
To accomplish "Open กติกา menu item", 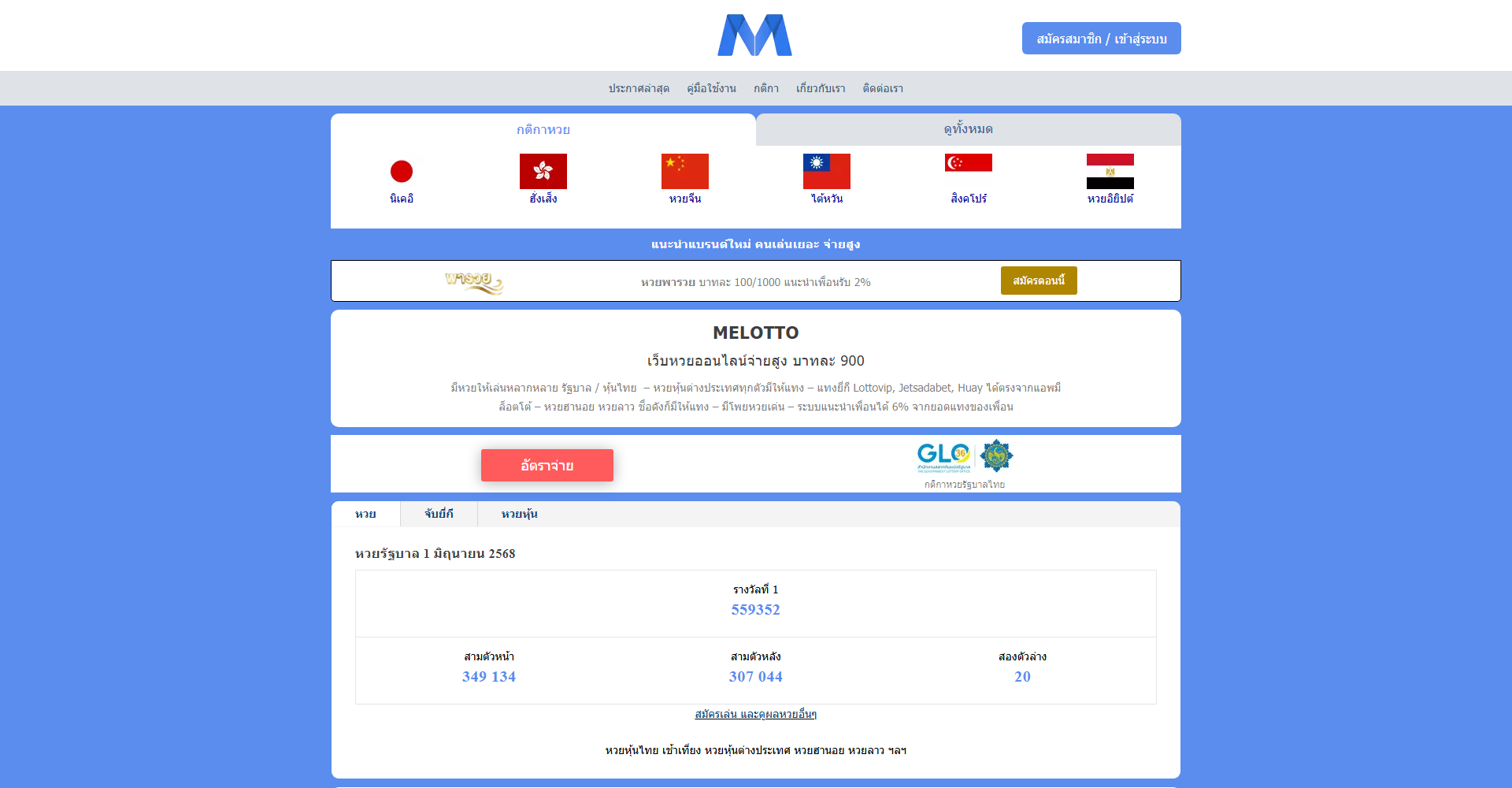I will (766, 88).
